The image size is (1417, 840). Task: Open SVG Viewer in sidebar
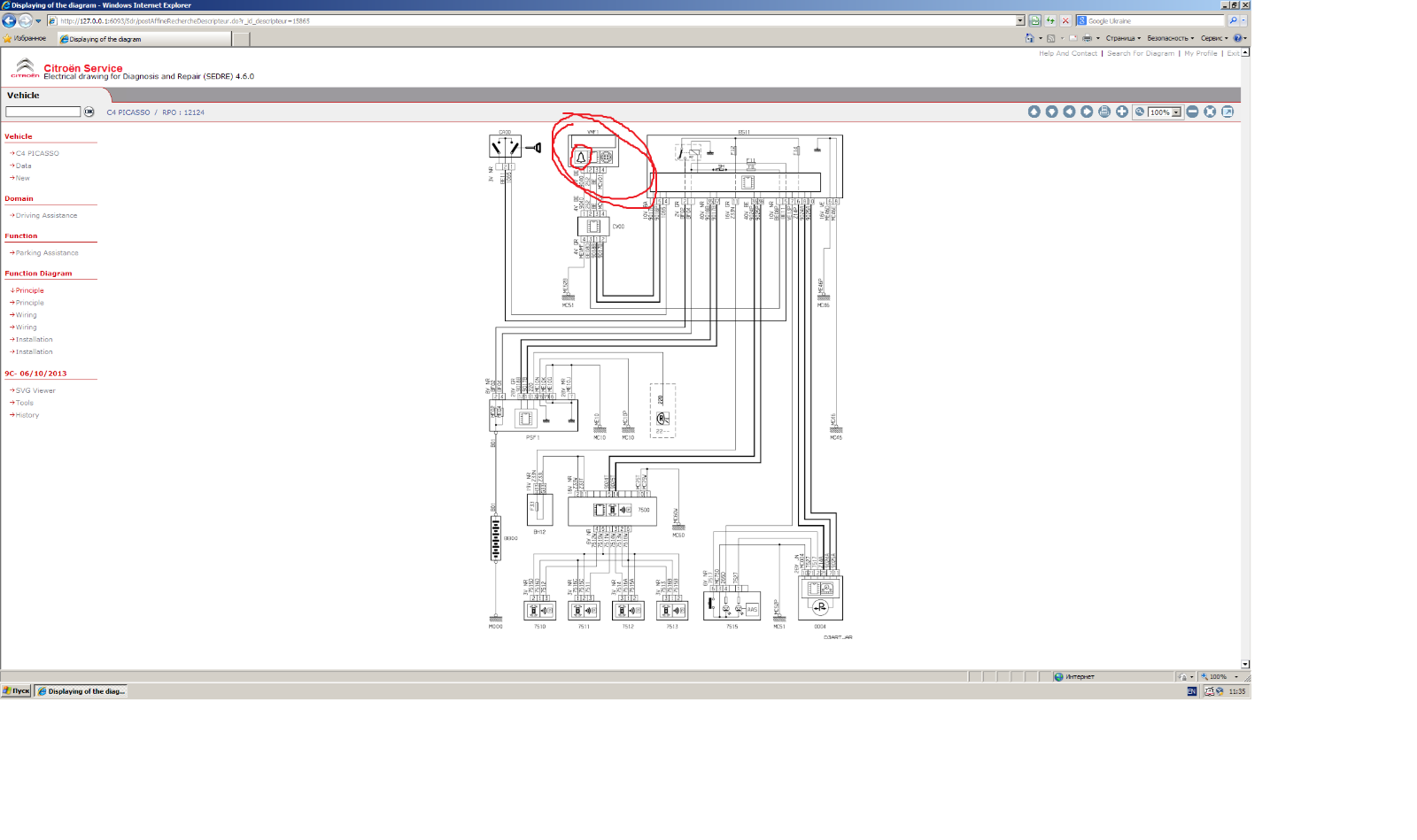pyautogui.click(x=35, y=390)
